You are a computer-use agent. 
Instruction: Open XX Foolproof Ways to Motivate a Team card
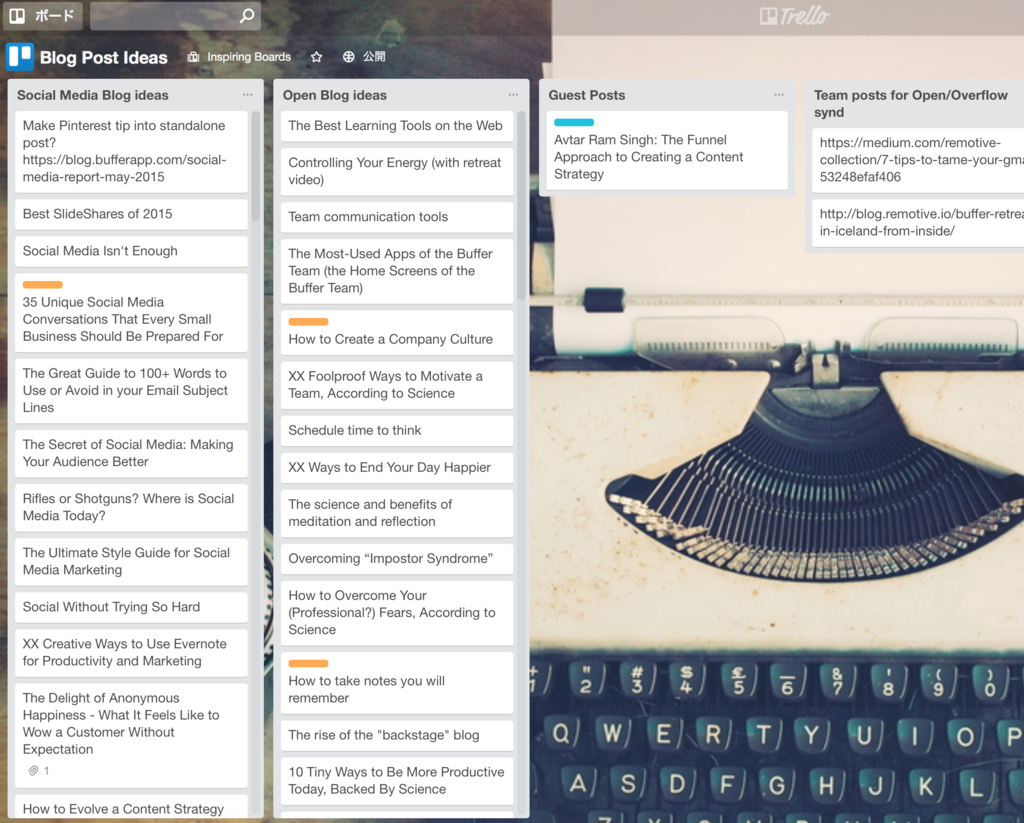pos(397,385)
